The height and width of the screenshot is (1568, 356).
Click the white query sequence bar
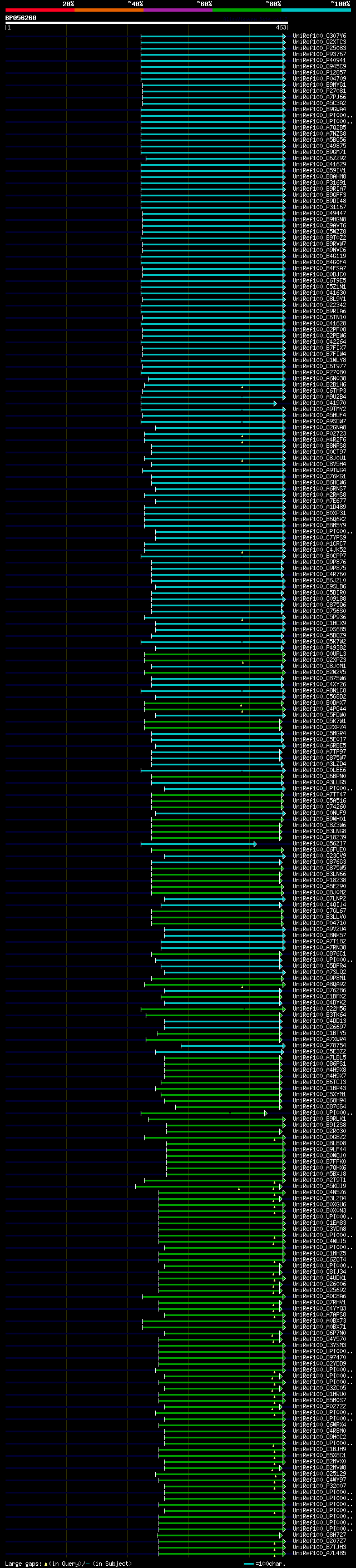147,23
